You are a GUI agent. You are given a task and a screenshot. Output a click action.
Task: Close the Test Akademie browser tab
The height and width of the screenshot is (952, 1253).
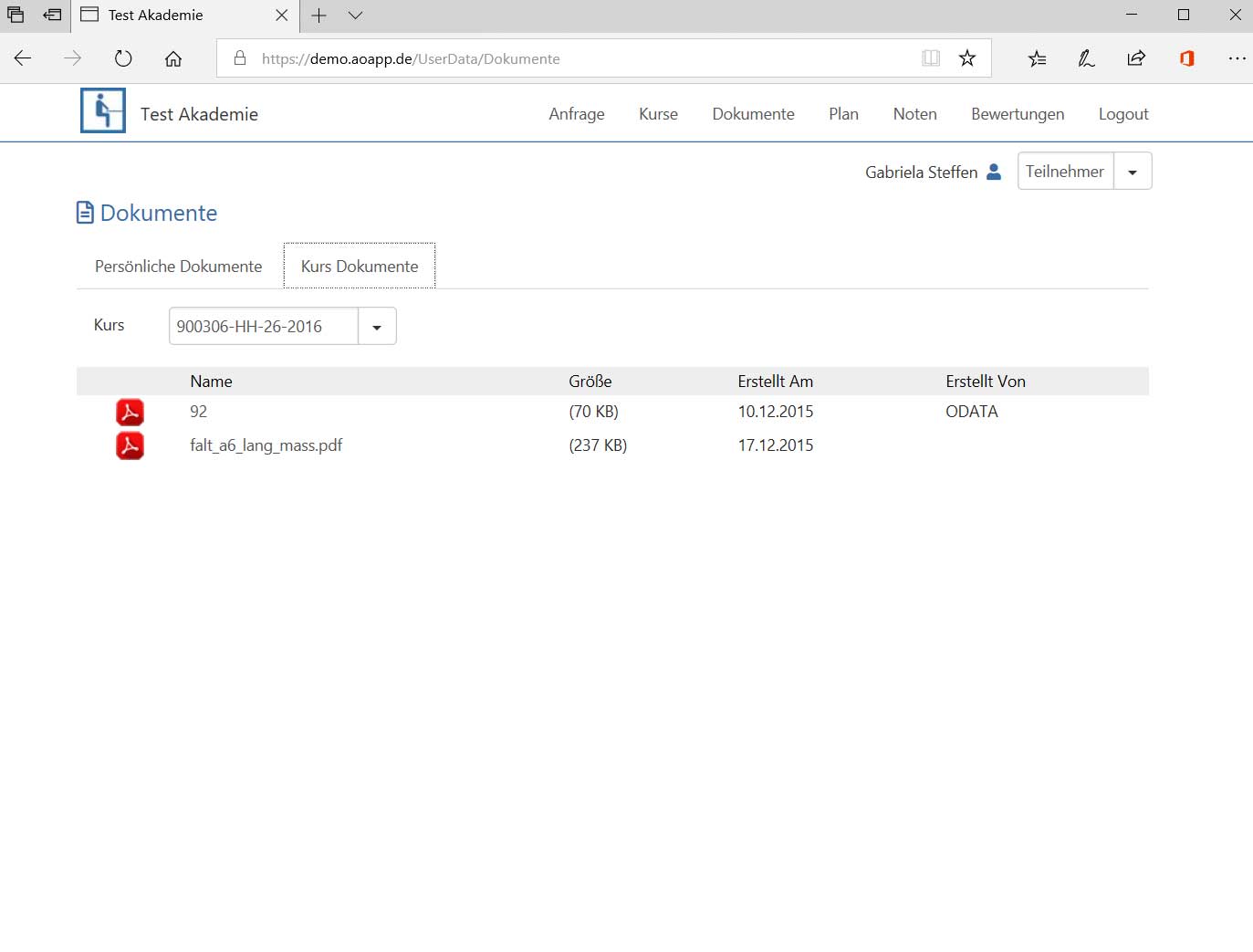coord(281,16)
